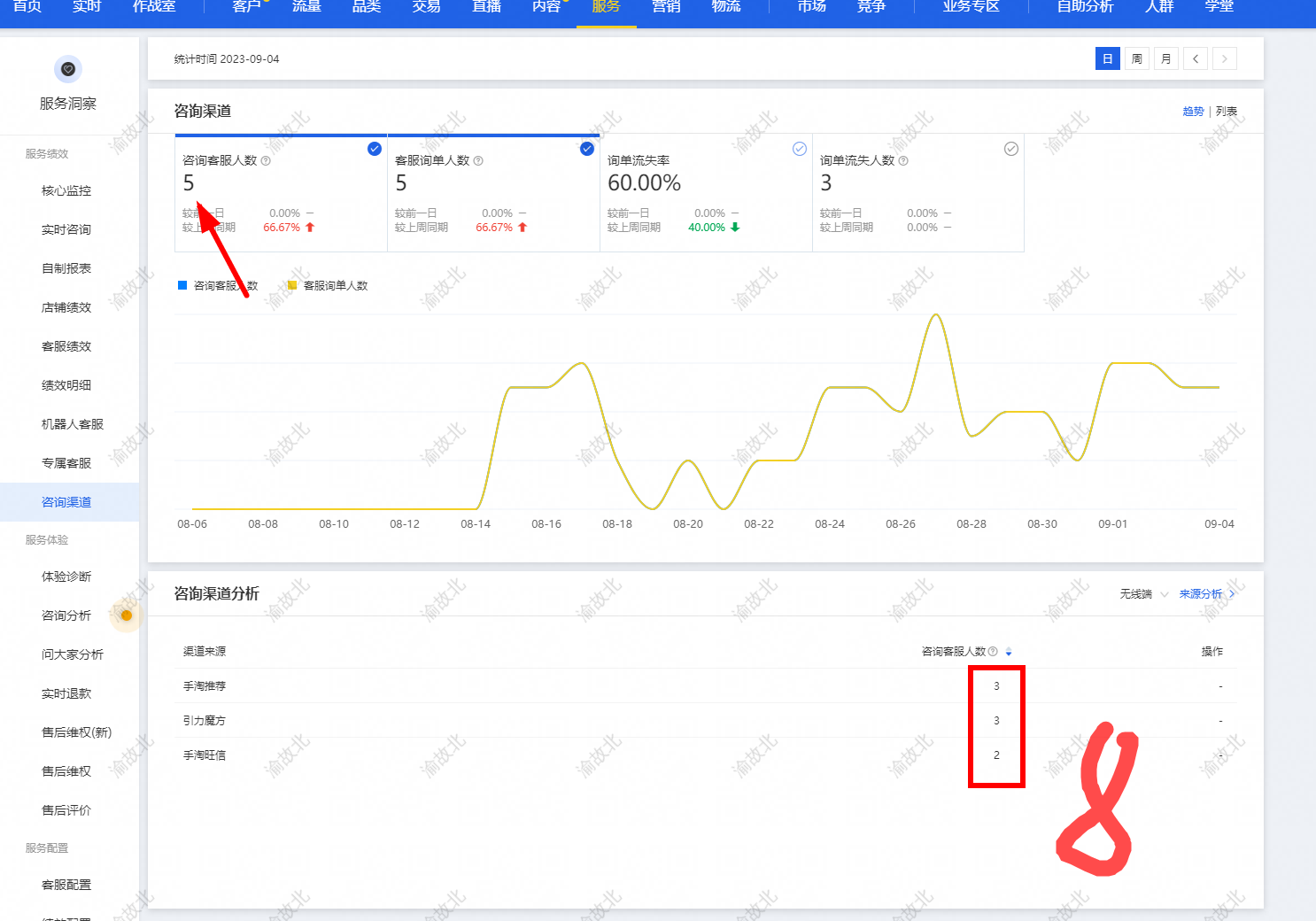
Task: Select the 趋势 view link
Action: tap(1193, 112)
